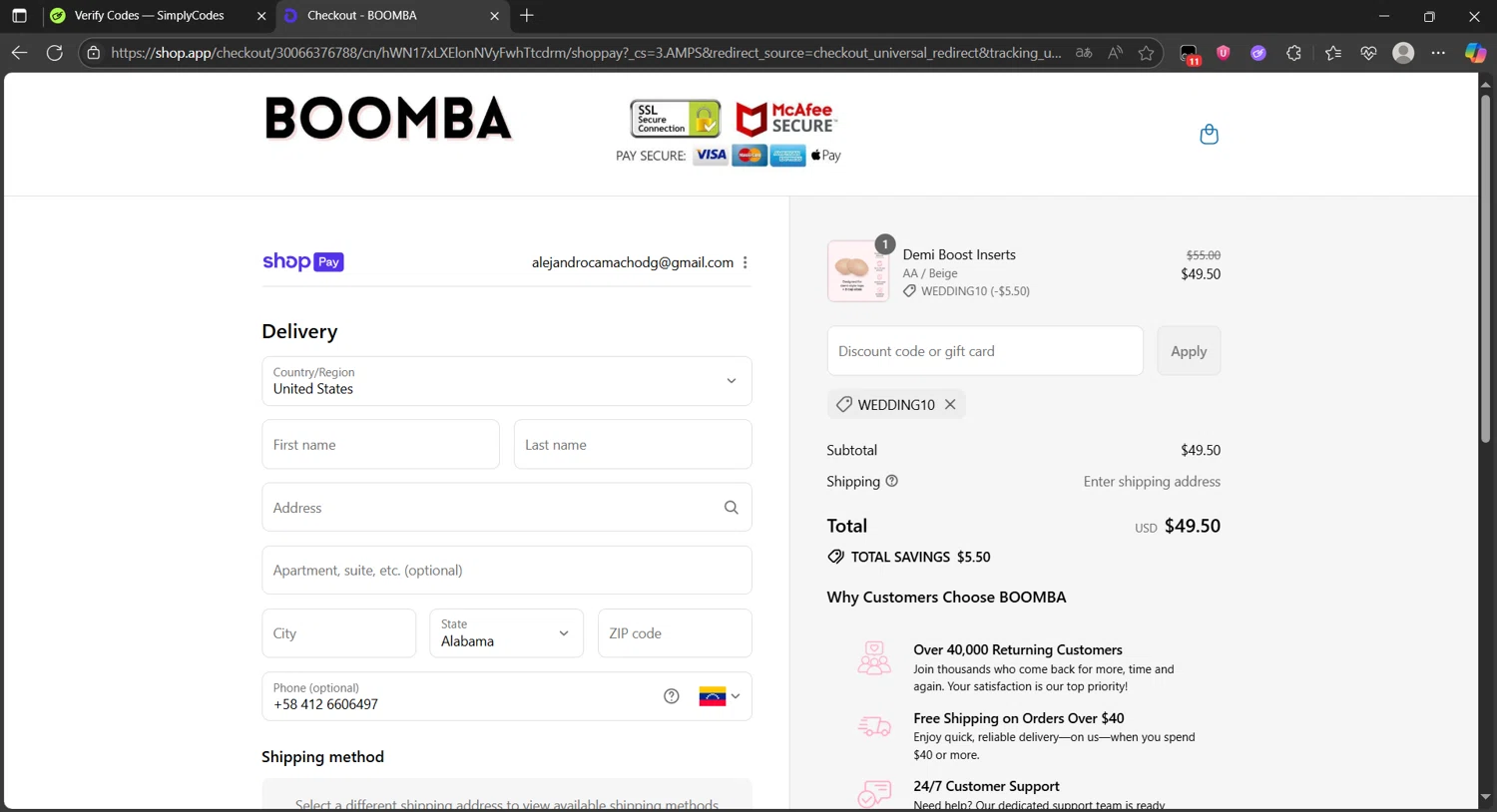This screenshot has height=812, width=1497.
Task: Click the phone field help question icon
Action: [672, 696]
